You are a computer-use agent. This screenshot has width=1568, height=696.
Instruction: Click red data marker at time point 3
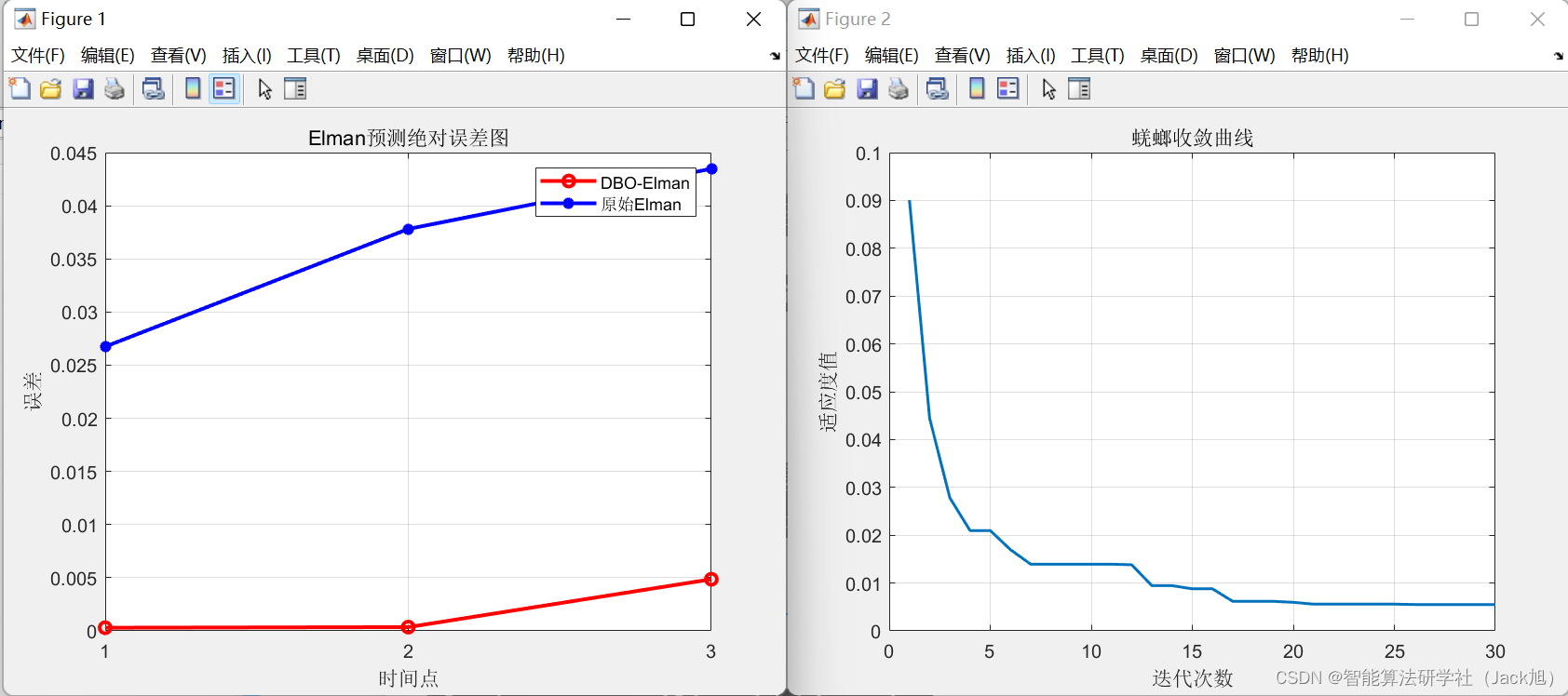coord(711,579)
